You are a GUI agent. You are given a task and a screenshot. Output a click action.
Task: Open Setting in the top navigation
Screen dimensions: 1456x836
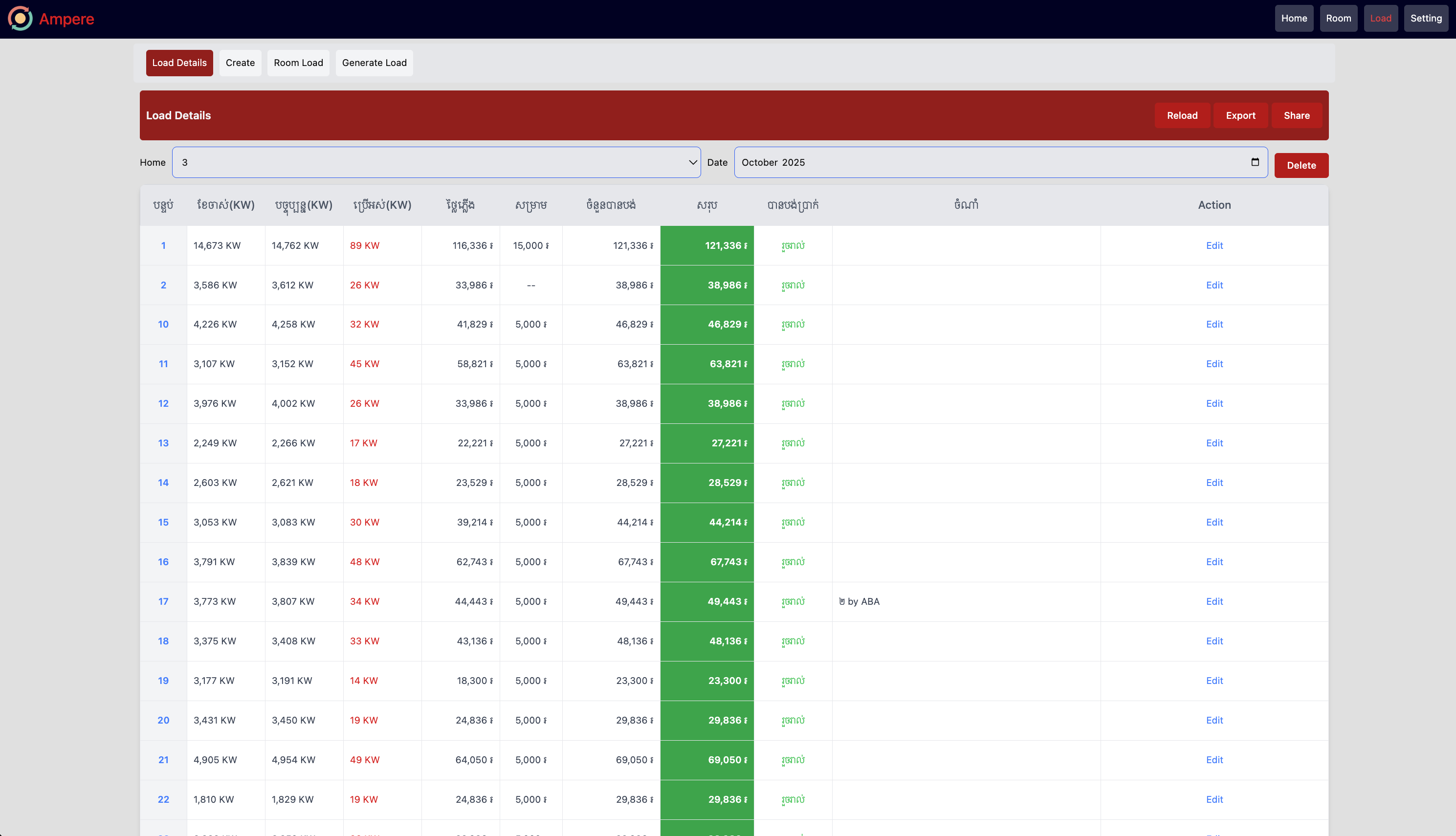1426,19
